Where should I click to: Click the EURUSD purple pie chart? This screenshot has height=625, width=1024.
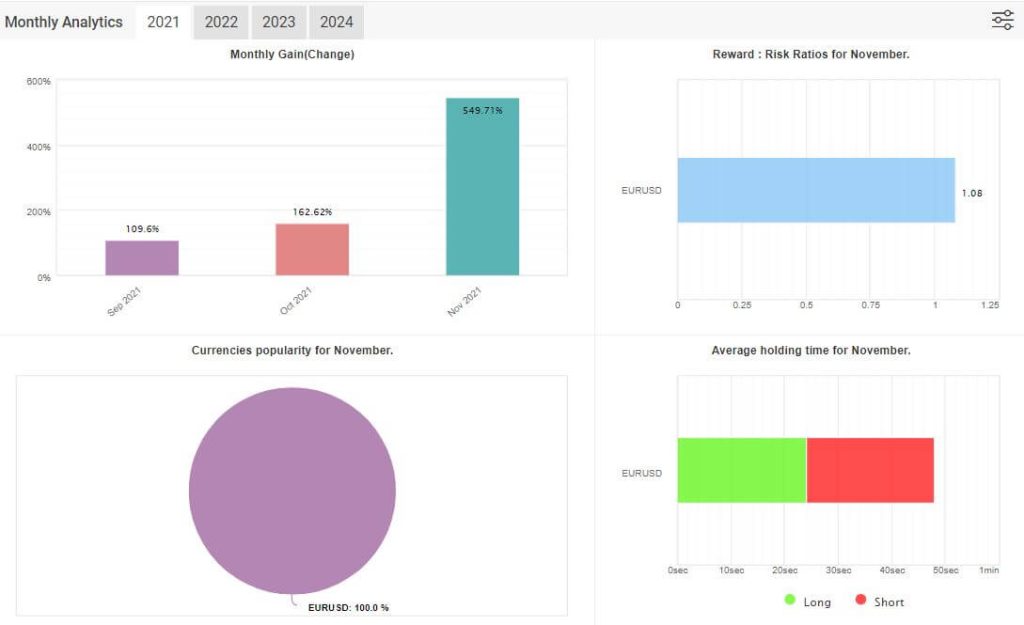click(x=292, y=490)
